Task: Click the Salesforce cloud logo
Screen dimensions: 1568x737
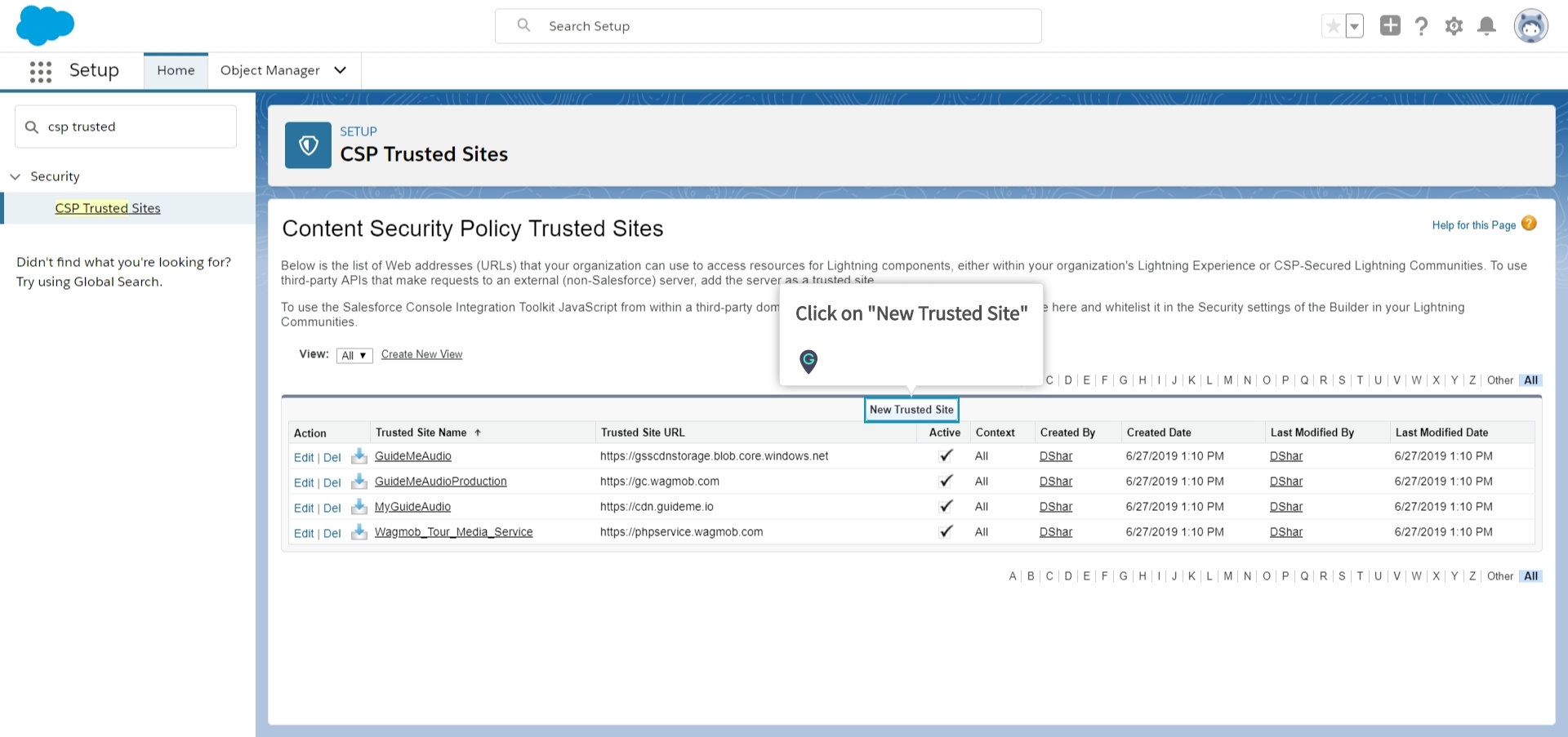Action: tap(45, 25)
